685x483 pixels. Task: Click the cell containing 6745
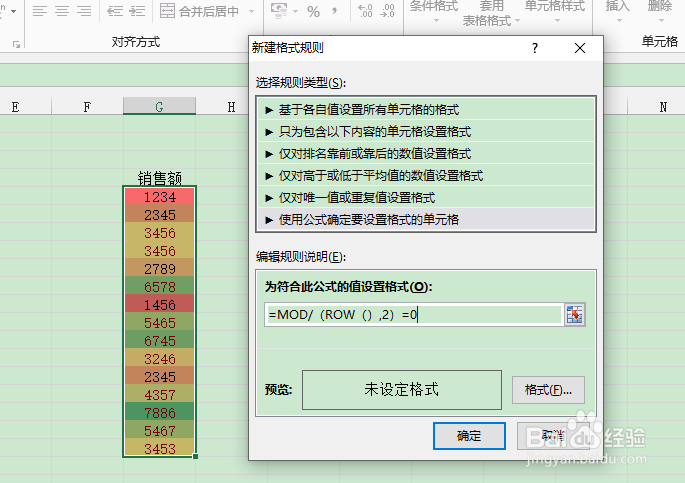(x=160, y=340)
